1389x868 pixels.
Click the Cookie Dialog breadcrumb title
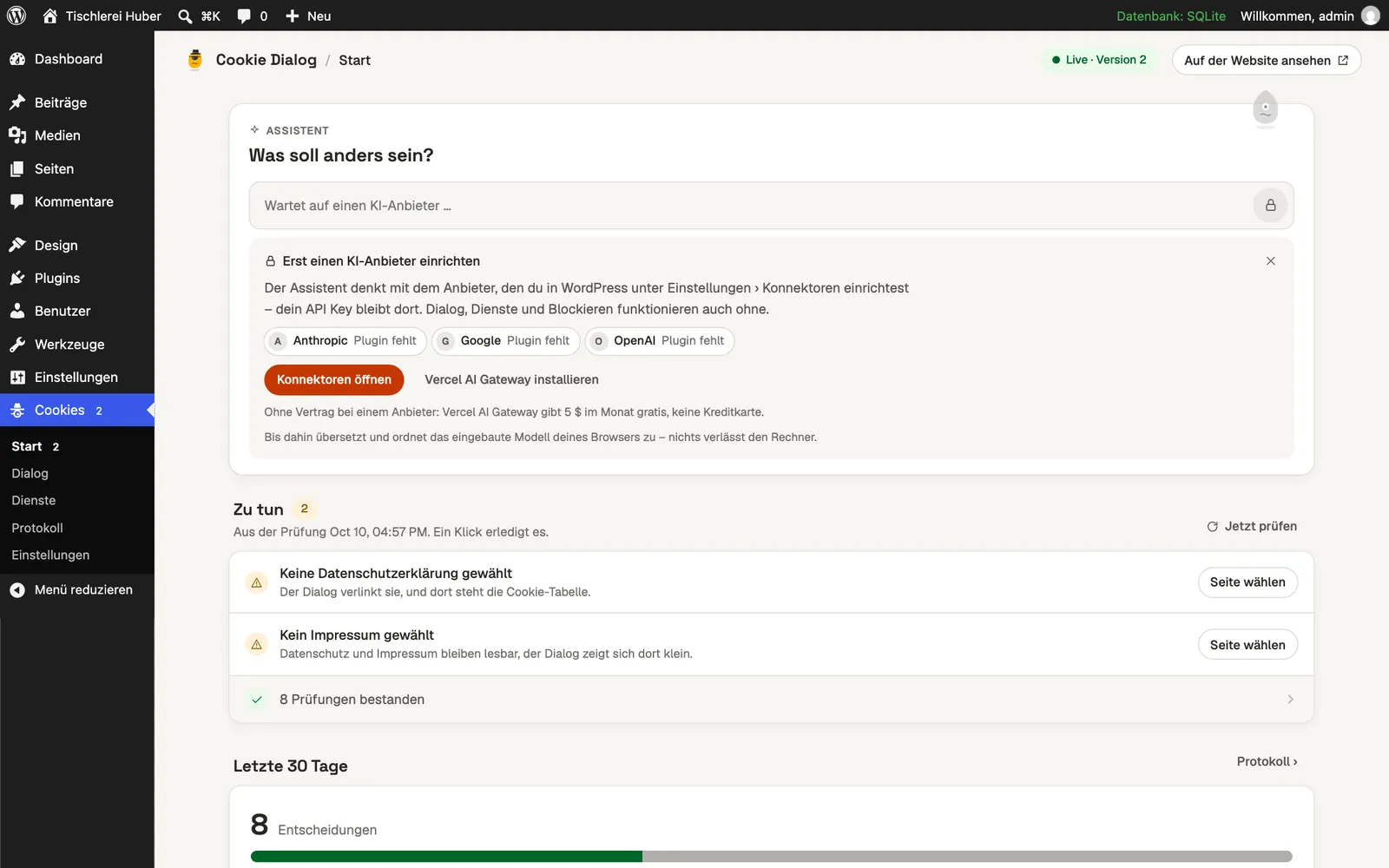coord(267,60)
